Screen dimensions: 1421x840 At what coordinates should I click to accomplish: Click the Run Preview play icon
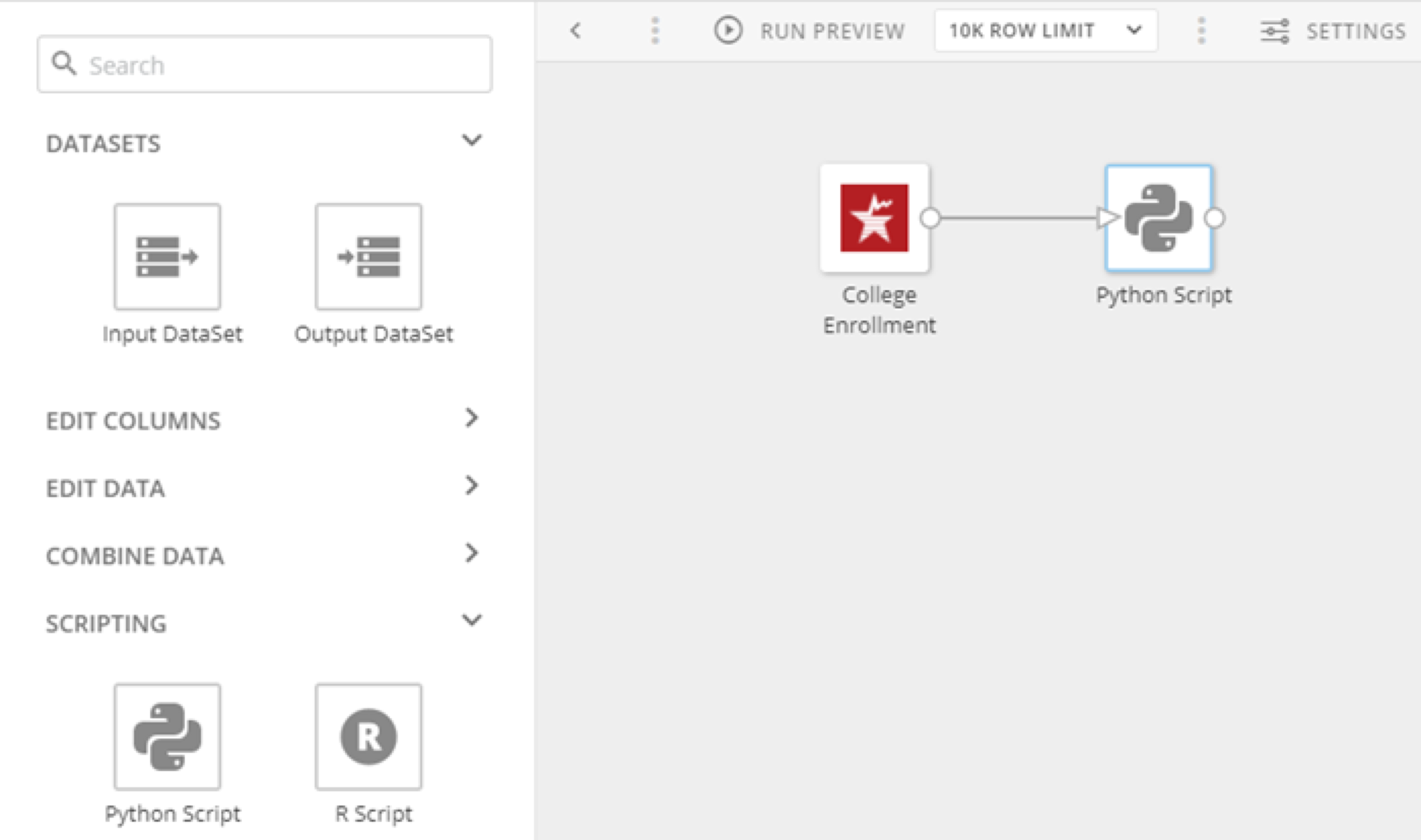728,30
